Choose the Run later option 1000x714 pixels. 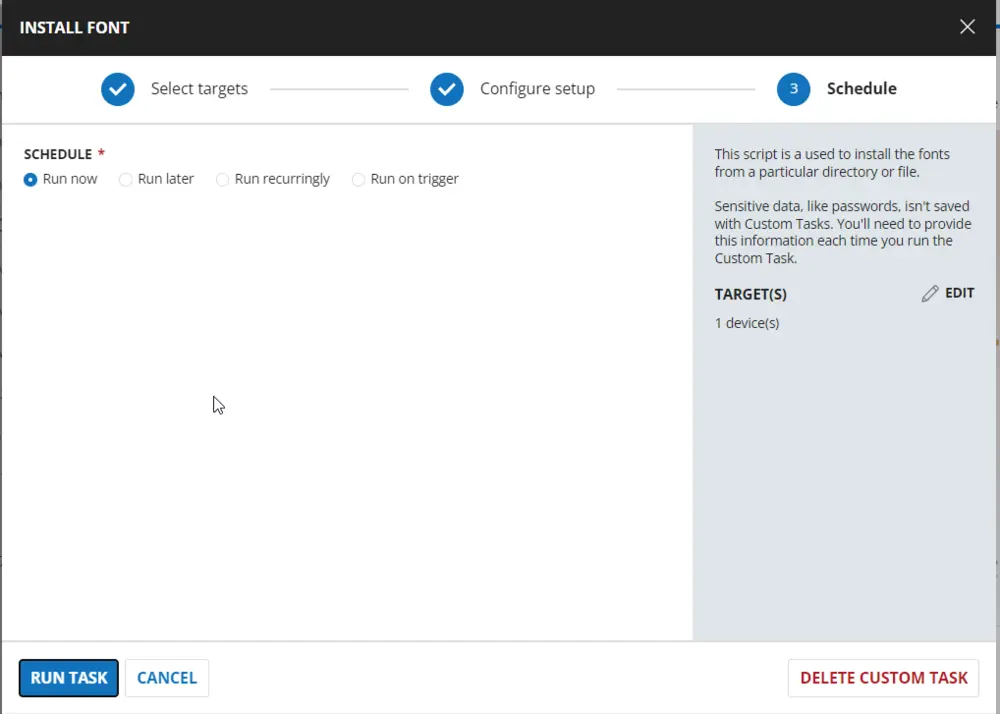(126, 180)
